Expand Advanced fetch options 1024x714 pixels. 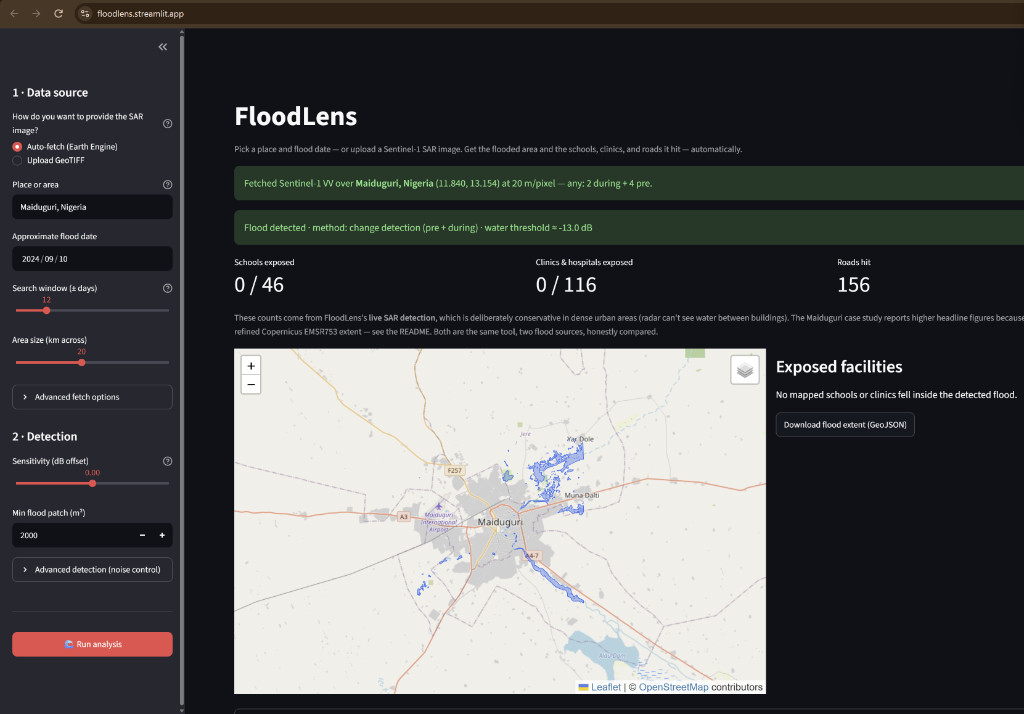92,397
